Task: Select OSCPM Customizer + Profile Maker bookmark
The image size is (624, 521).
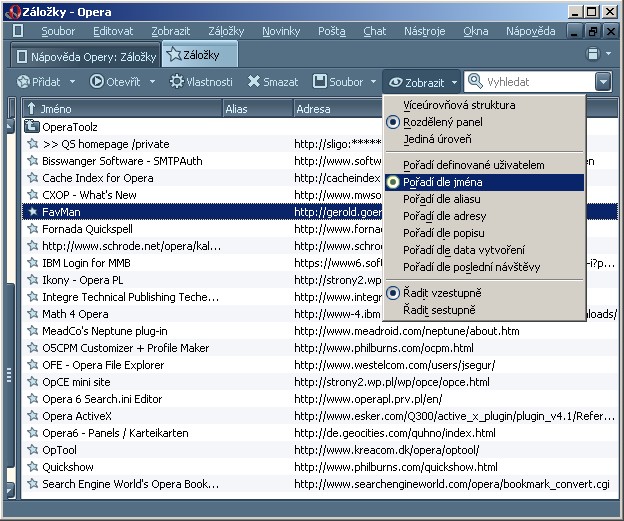Action: click(320, 348)
